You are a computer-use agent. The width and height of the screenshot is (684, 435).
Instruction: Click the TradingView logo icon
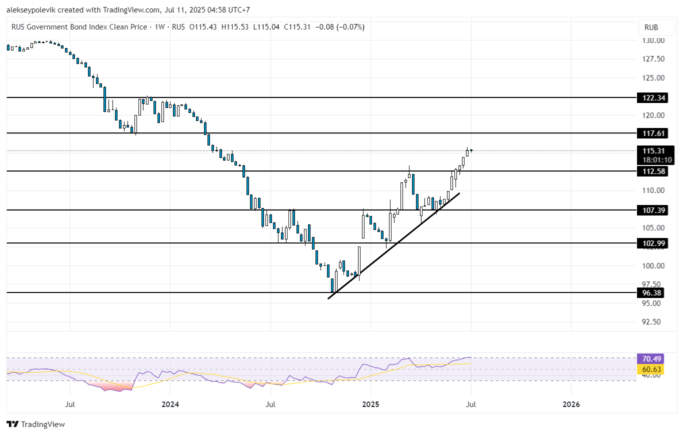click(13, 424)
